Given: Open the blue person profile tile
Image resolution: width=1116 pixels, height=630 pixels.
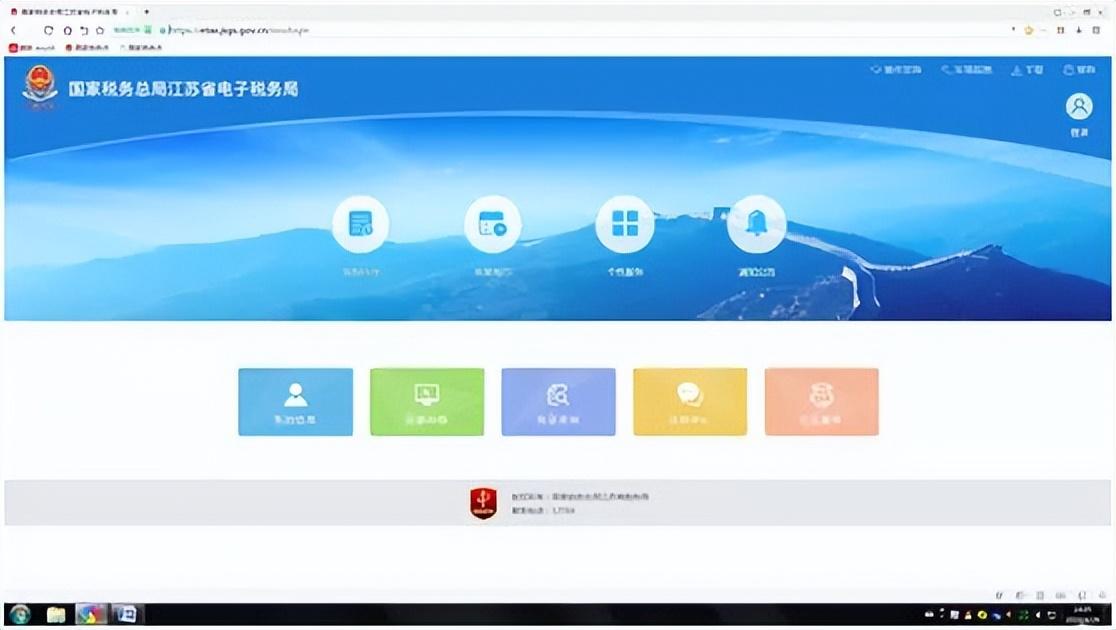Looking at the screenshot, I should tap(295, 401).
